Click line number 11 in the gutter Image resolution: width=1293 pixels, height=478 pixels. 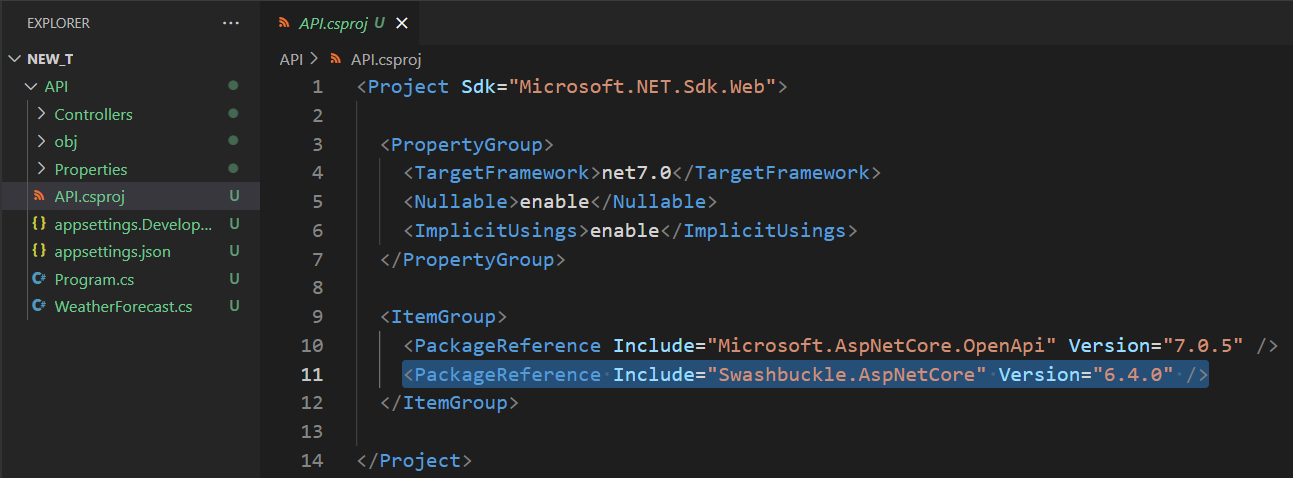pos(312,374)
